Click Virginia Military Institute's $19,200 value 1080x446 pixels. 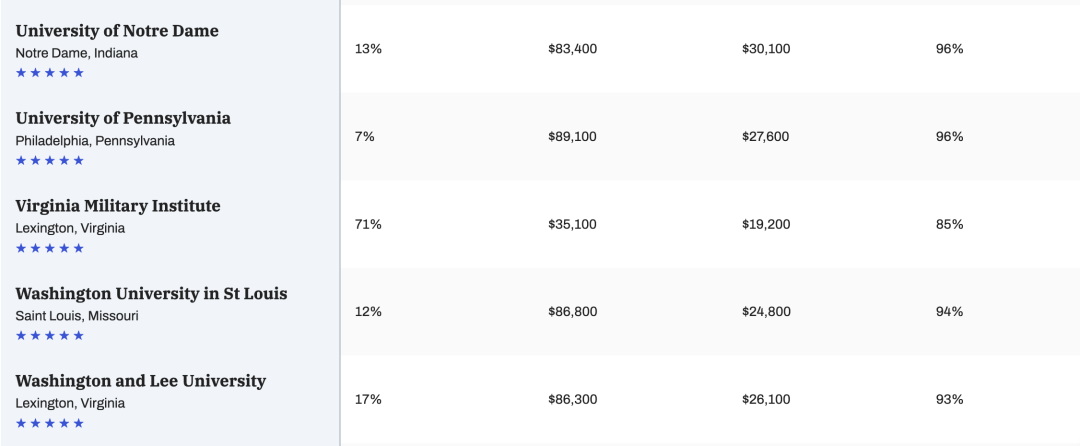[x=766, y=224]
